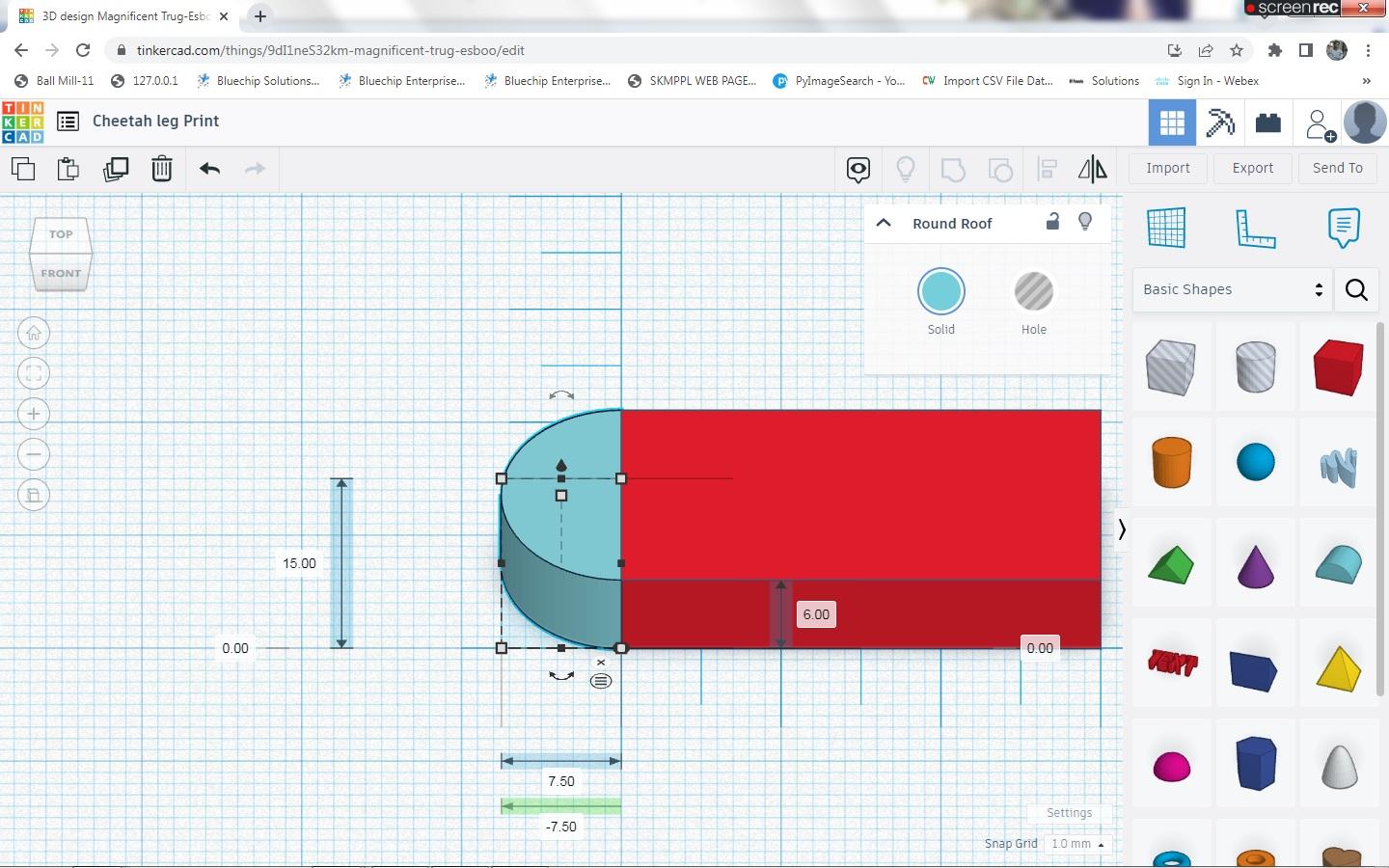The width and height of the screenshot is (1389, 868).
Task: Open a new browser tab
Action: pyautogui.click(x=260, y=16)
